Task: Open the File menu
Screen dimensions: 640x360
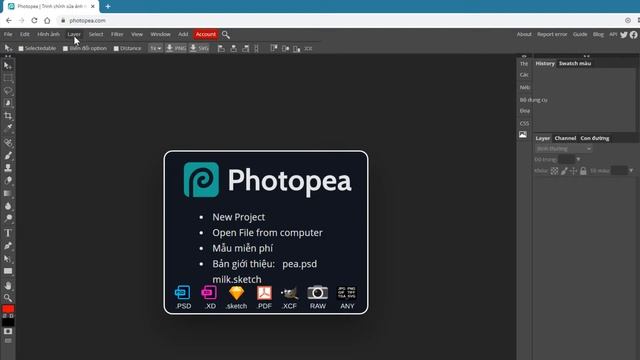Action: click(x=8, y=34)
